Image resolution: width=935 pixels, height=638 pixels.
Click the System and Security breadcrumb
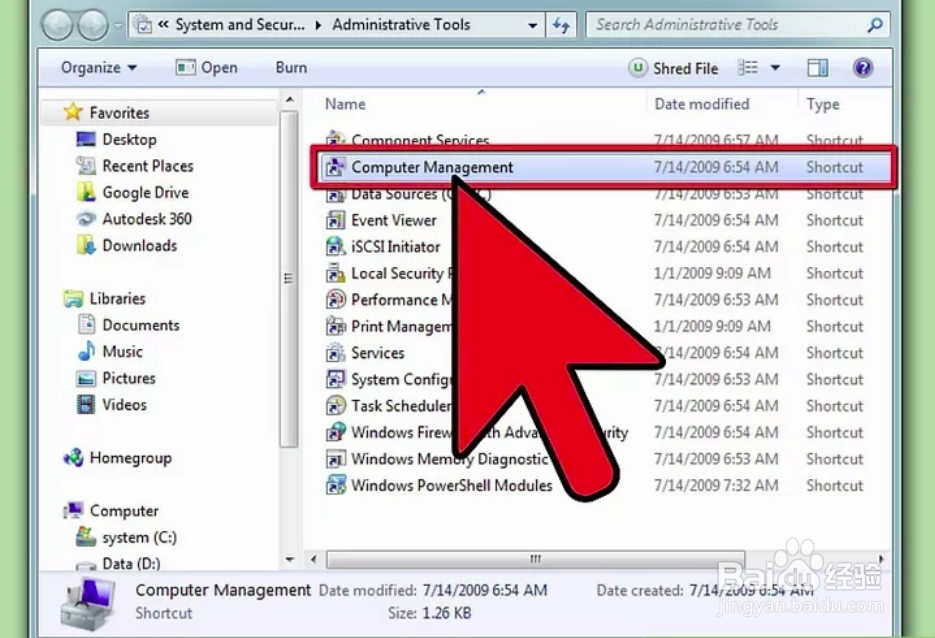click(240, 24)
